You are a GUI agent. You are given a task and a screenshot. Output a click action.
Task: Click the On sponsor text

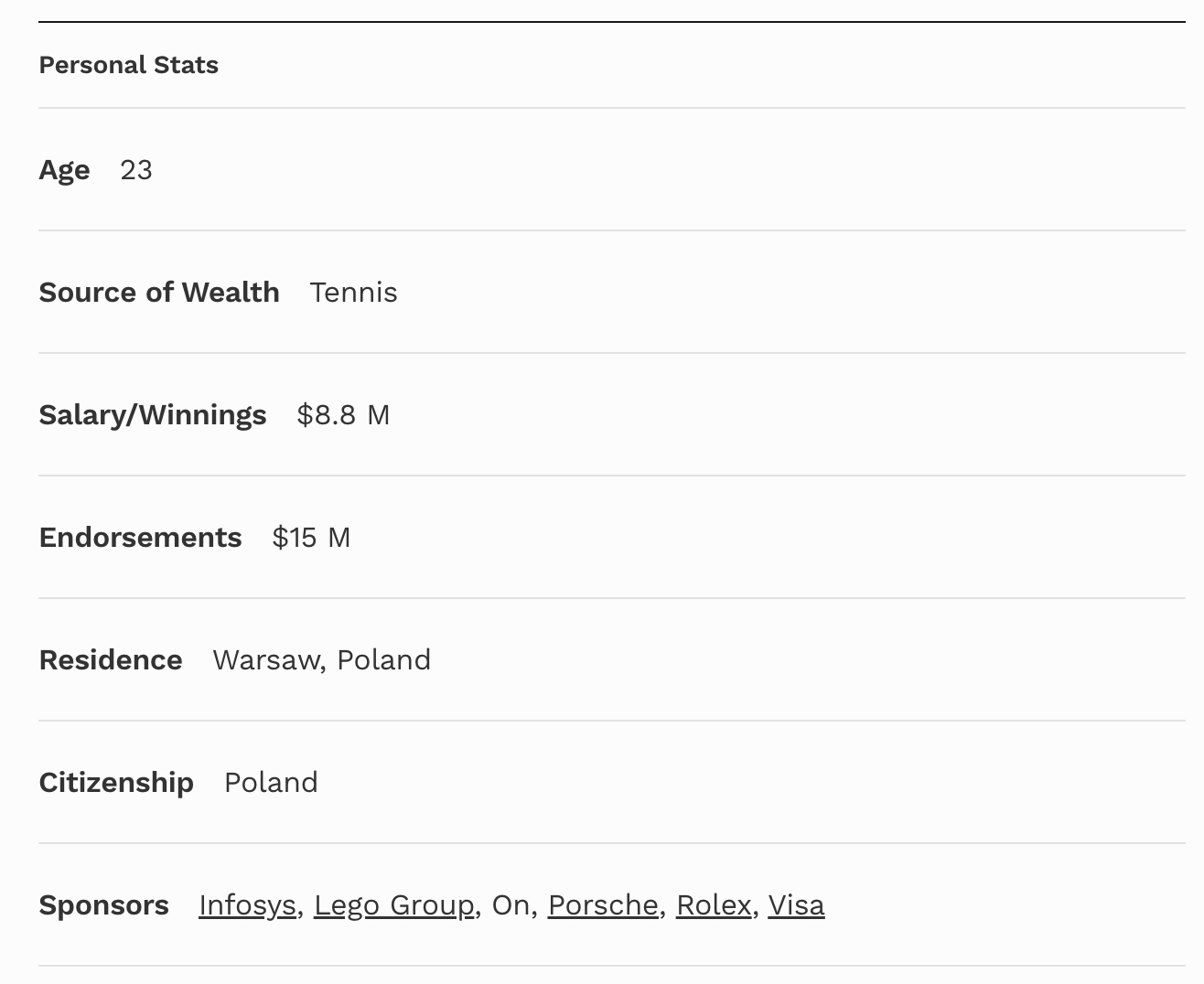(x=511, y=905)
